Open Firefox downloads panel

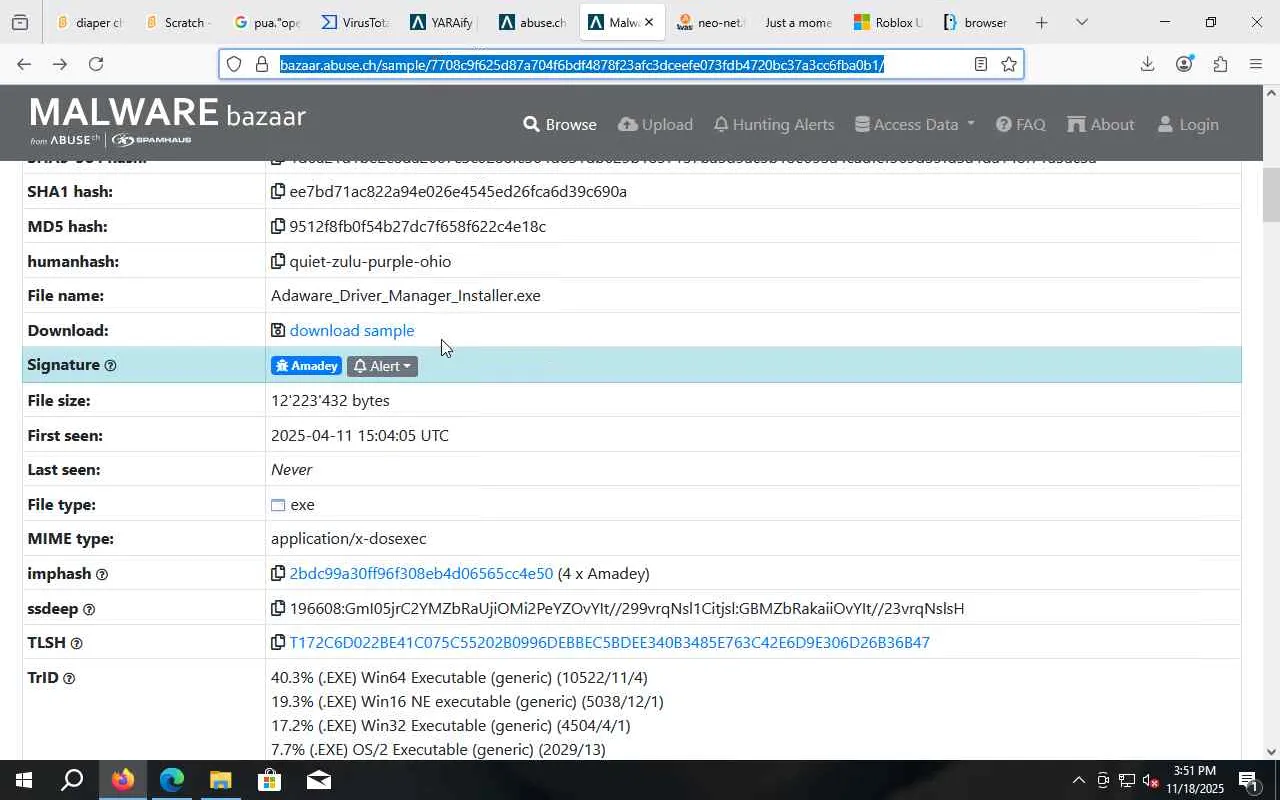[x=1147, y=64]
